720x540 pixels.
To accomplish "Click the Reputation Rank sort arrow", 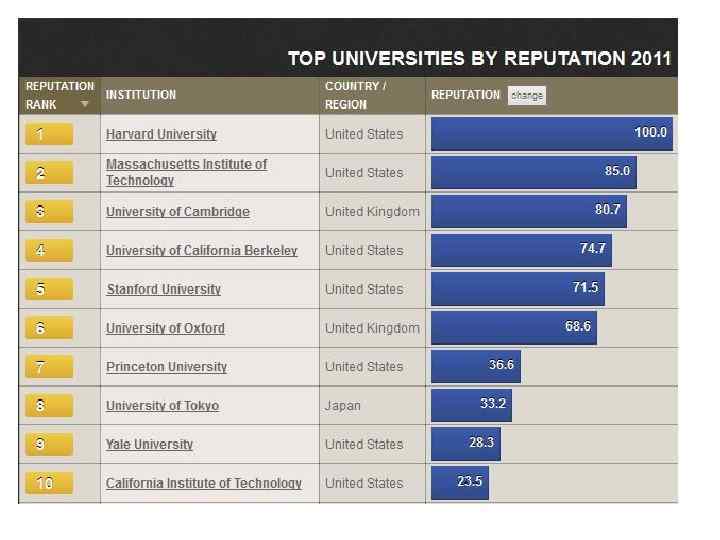I will 85,104.
